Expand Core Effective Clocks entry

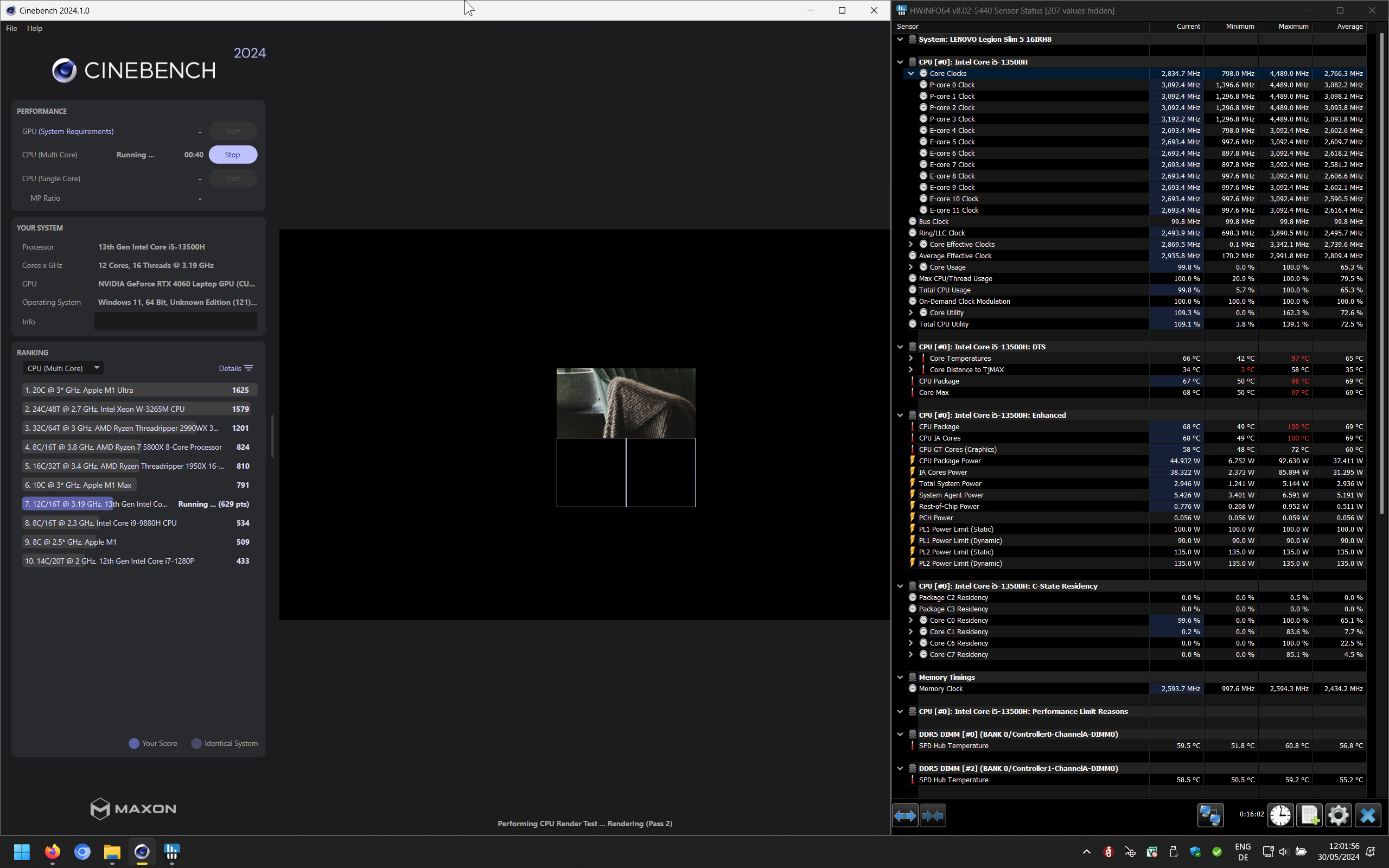pyautogui.click(x=911, y=245)
